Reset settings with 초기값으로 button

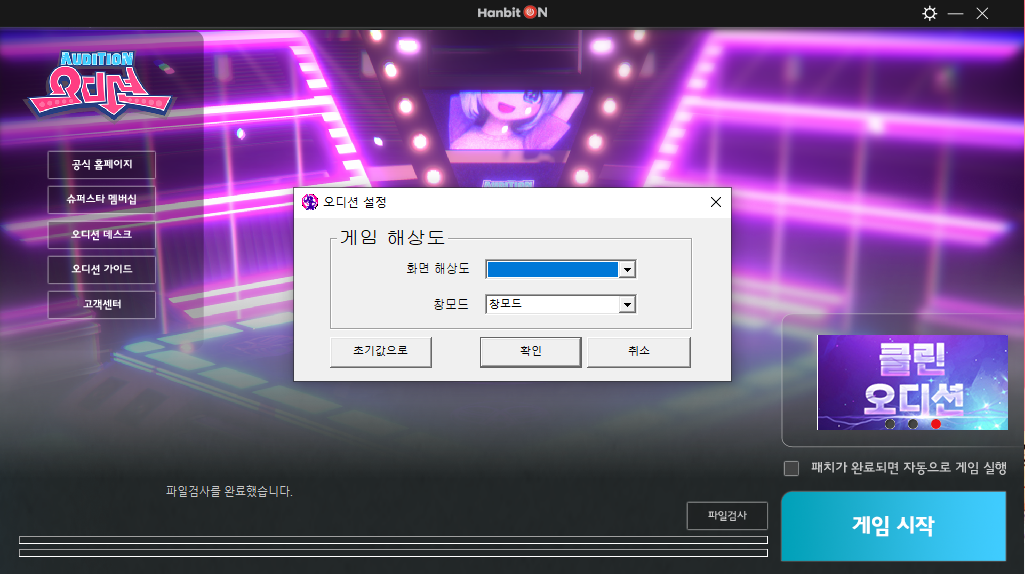click(380, 352)
